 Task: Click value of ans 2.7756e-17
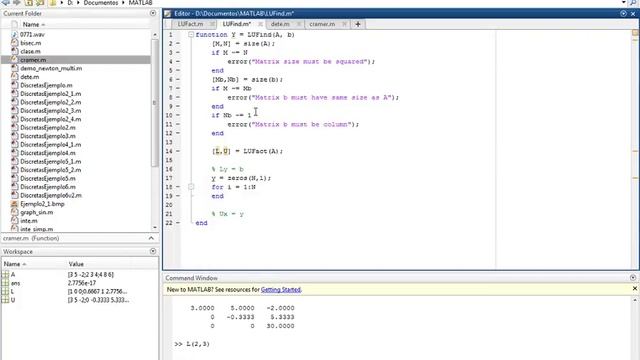82,283
